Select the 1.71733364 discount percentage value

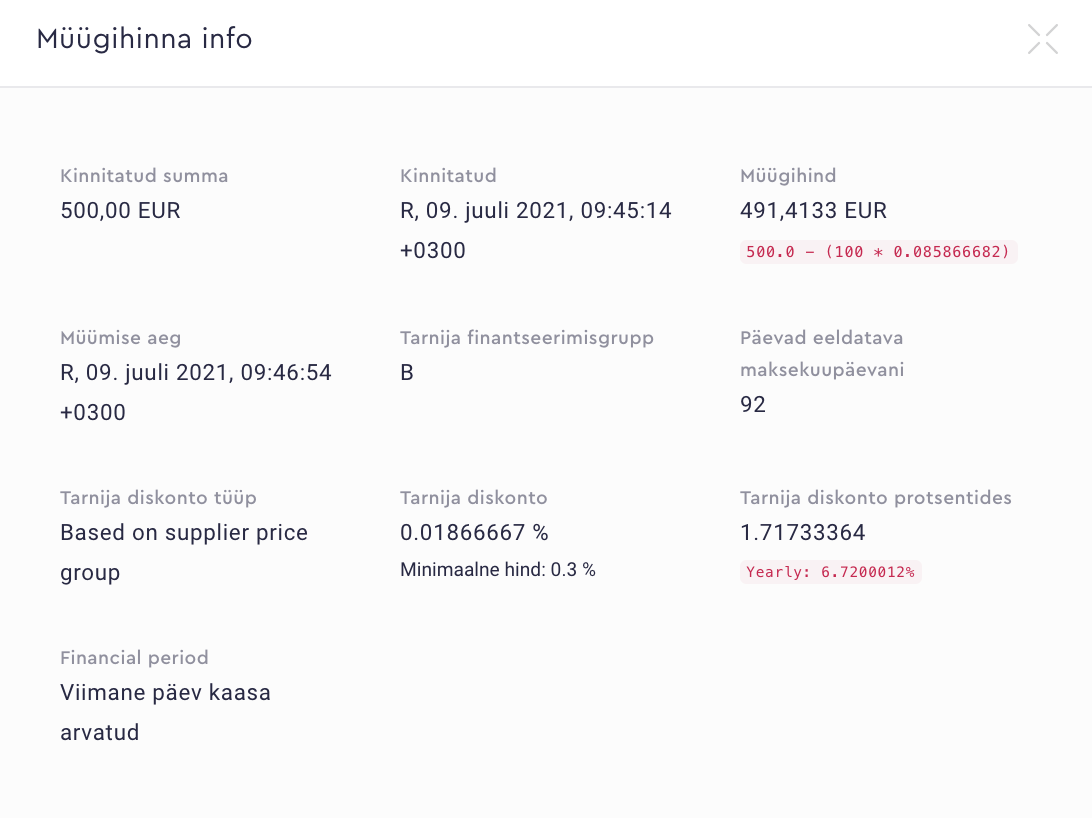coord(802,532)
